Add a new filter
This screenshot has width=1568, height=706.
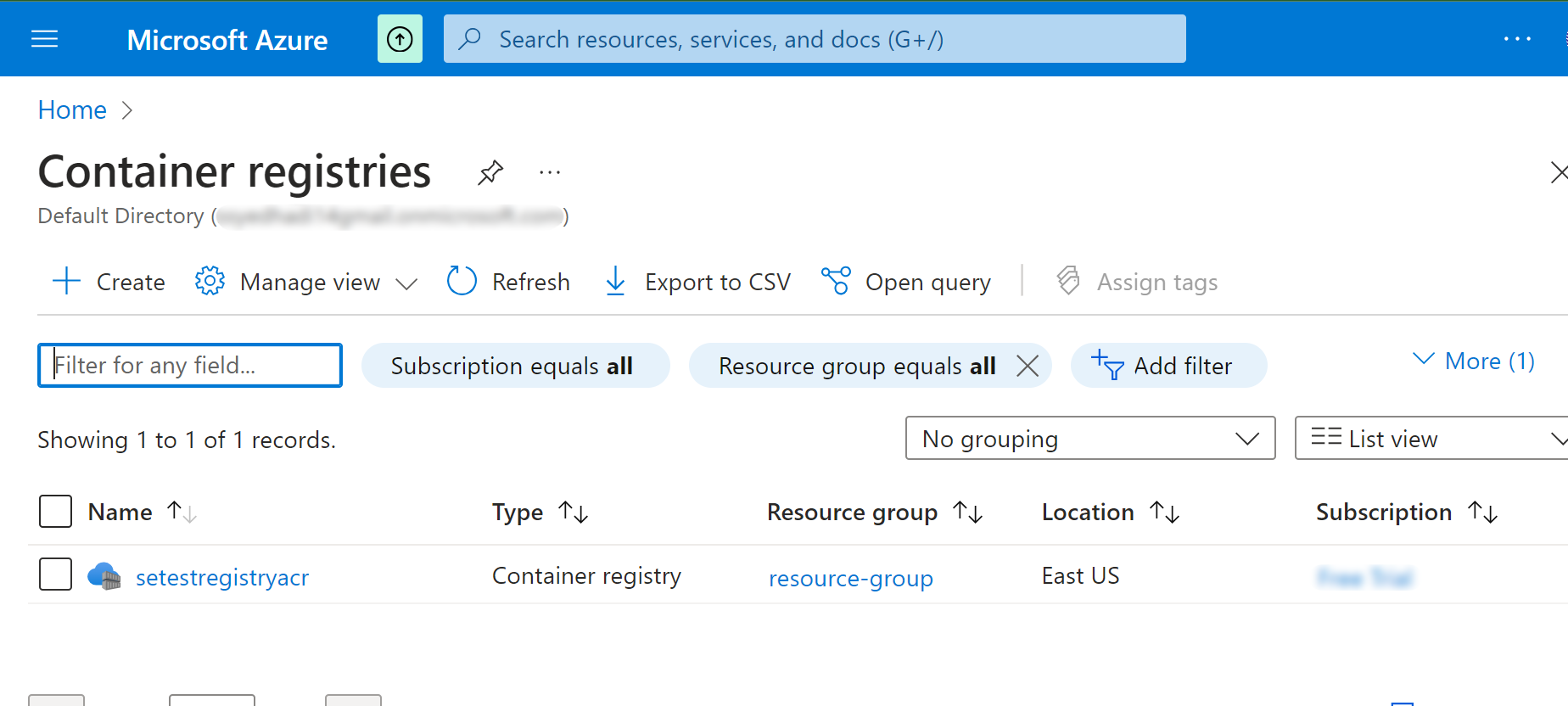click(x=1168, y=366)
